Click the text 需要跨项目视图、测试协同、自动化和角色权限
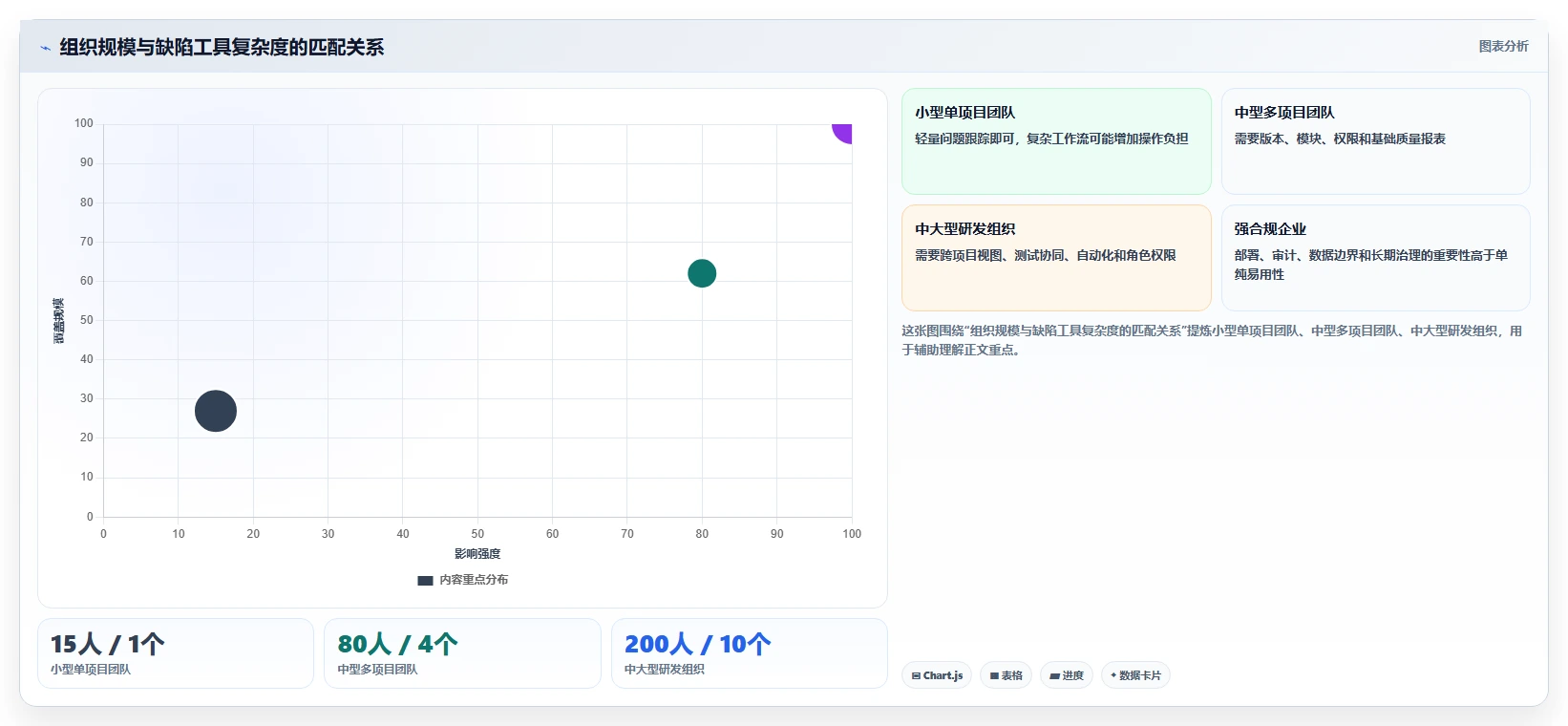 pyautogui.click(x=1046, y=255)
